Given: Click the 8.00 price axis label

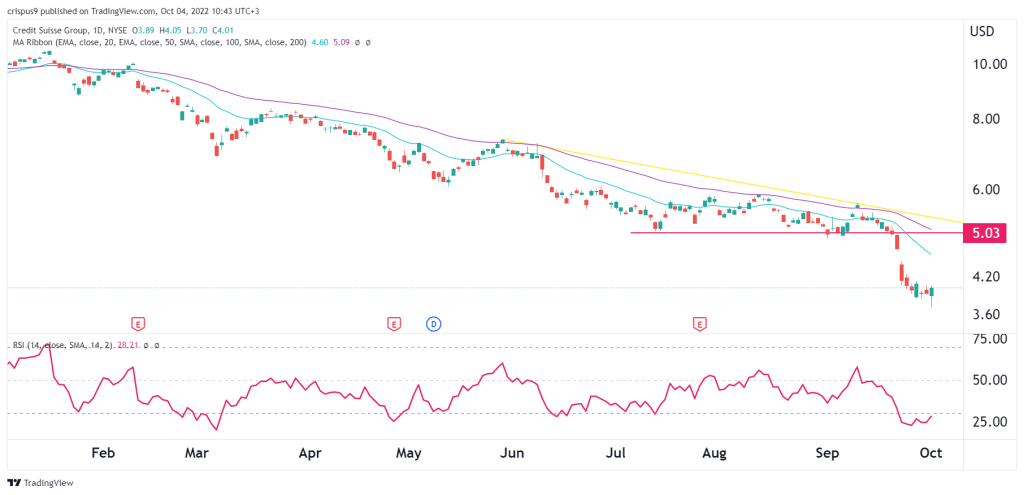Looking at the screenshot, I should (x=986, y=120).
